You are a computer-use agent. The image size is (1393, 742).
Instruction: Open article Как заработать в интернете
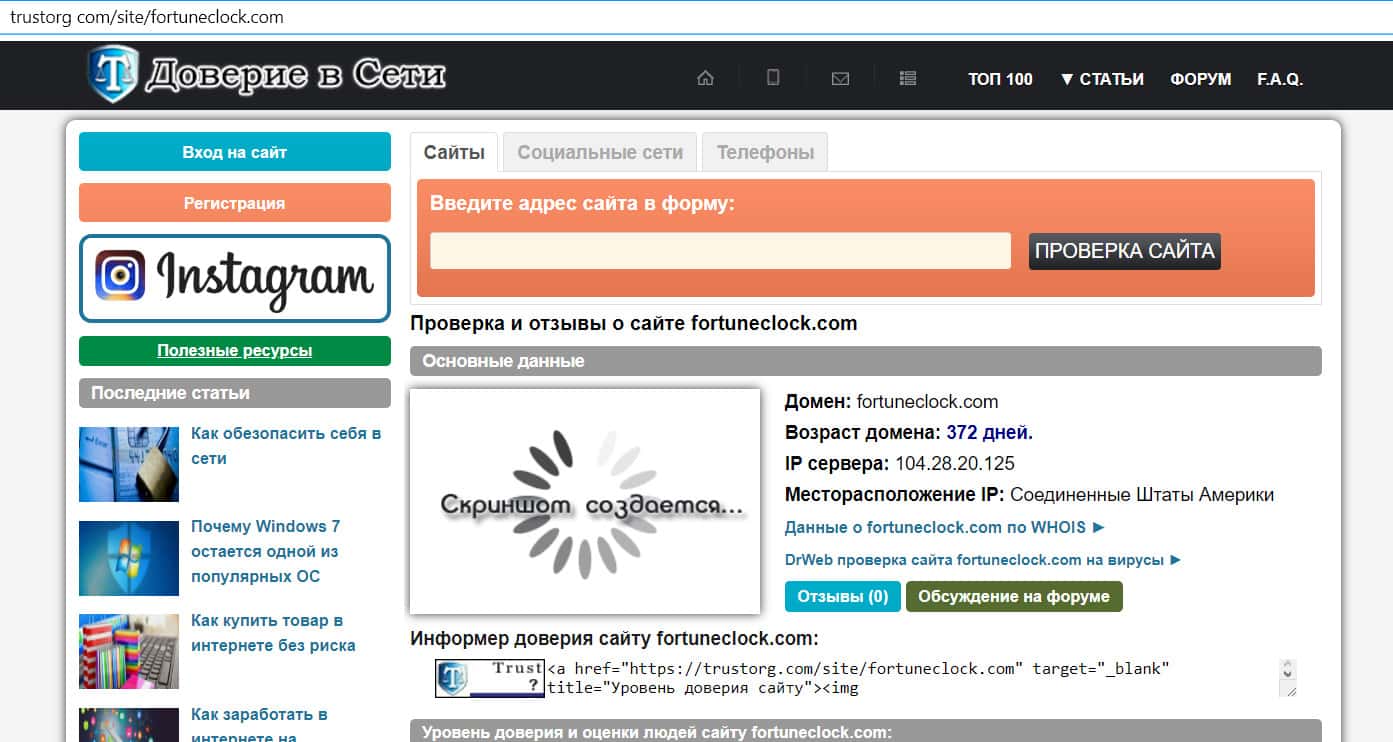259,725
